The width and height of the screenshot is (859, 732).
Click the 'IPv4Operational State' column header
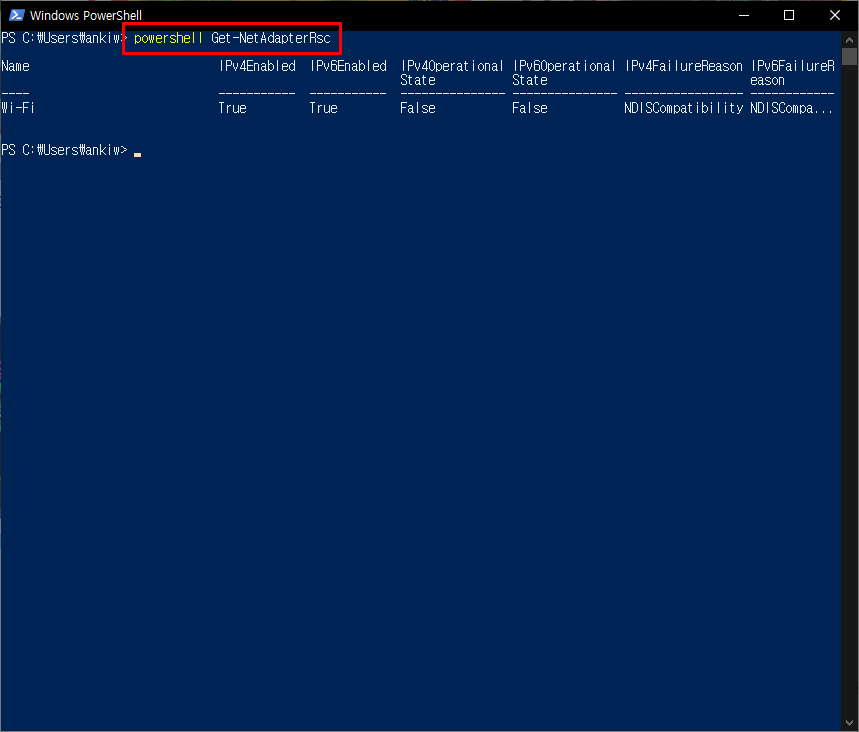click(x=452, y=73)
